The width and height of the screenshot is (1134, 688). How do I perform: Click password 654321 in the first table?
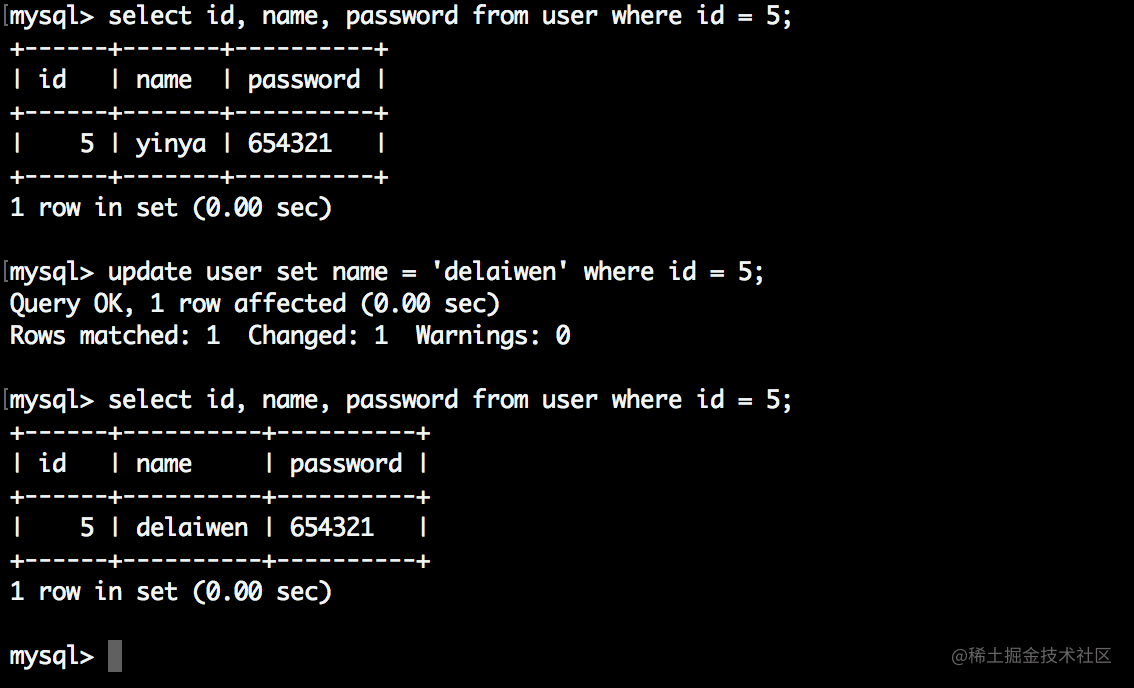click(290, 143)
